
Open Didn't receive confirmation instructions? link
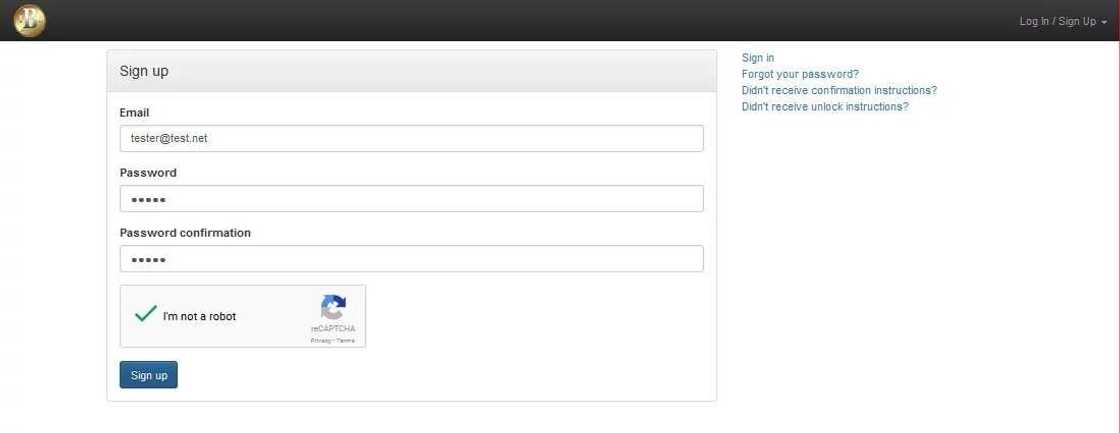click(839, 90)
